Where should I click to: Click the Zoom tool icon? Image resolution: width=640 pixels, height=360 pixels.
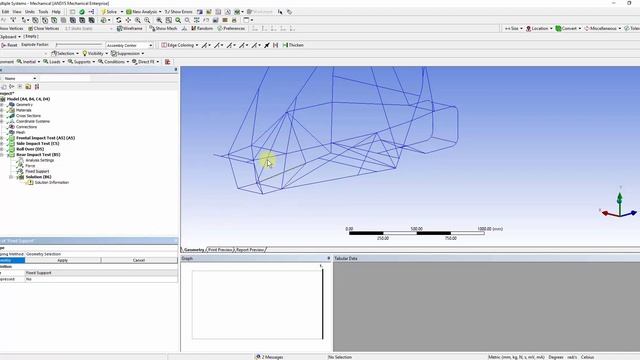tap(138, 20)
